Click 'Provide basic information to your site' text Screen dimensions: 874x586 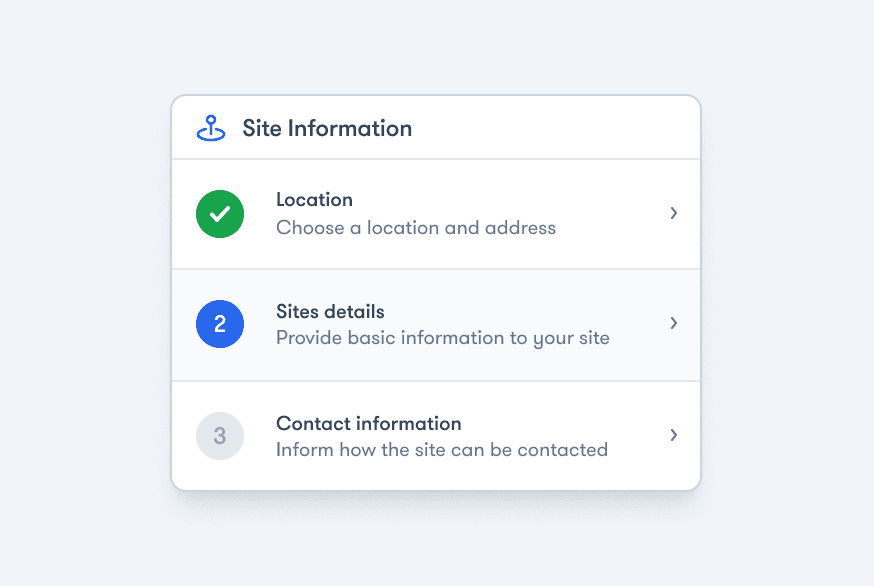[443, 338]
